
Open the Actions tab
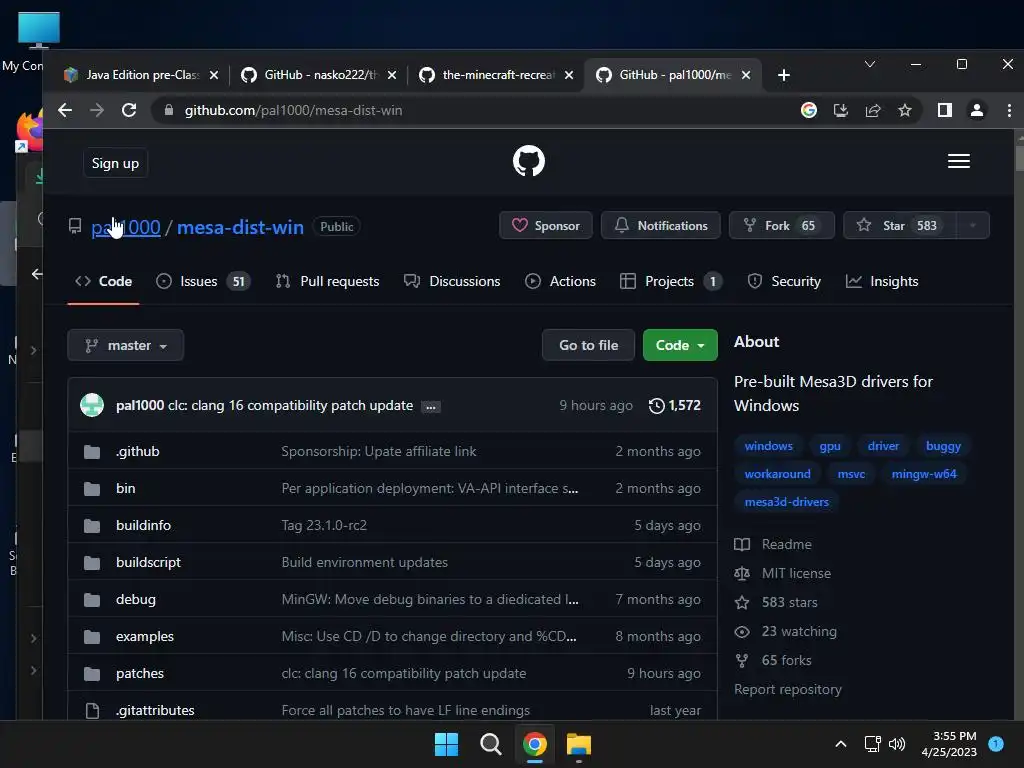[560, 281]
